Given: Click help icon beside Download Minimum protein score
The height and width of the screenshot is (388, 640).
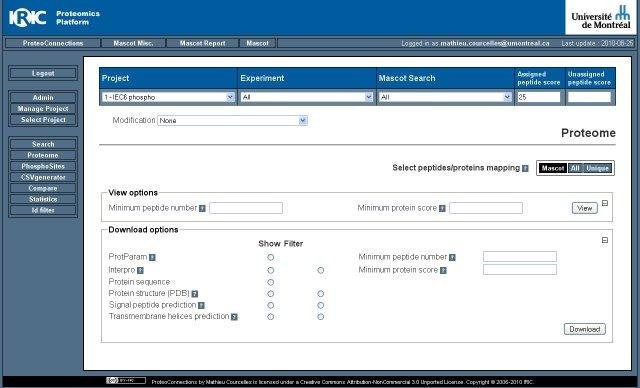Looking at the screenshot, I should pyautogui.click(x=443, y=270).
